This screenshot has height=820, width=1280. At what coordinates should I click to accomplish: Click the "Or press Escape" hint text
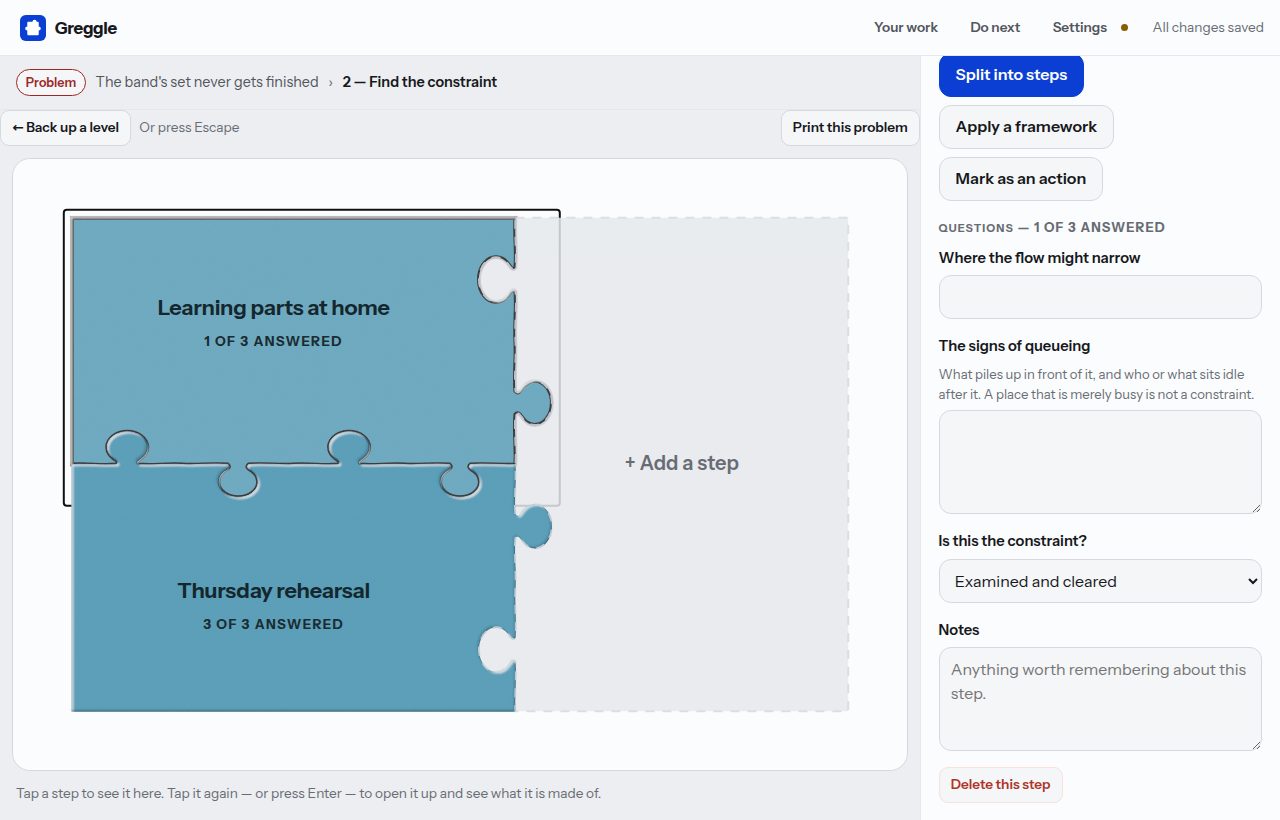click(x=189, y=128)
